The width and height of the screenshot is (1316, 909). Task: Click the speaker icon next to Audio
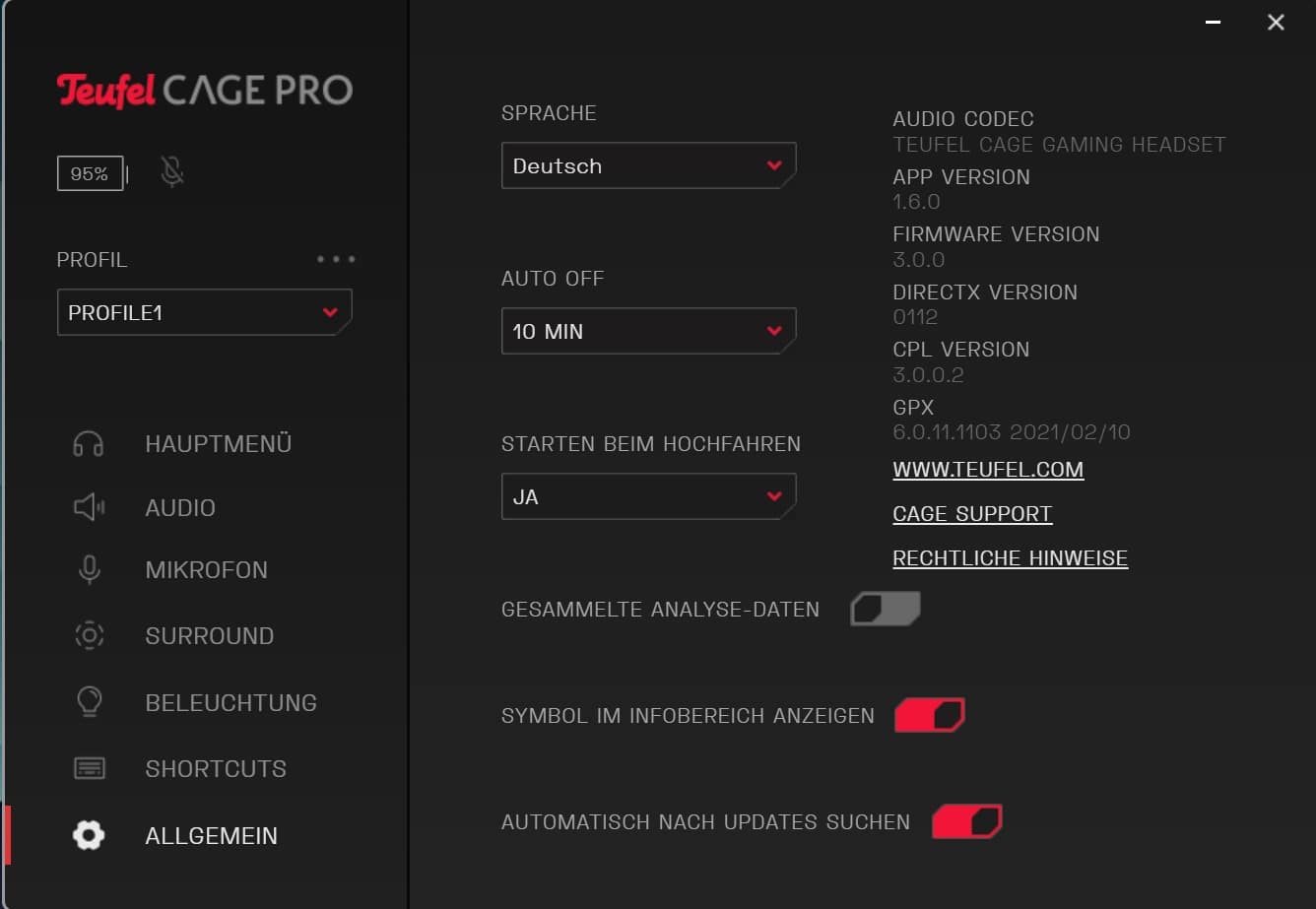tap(89, 508)
